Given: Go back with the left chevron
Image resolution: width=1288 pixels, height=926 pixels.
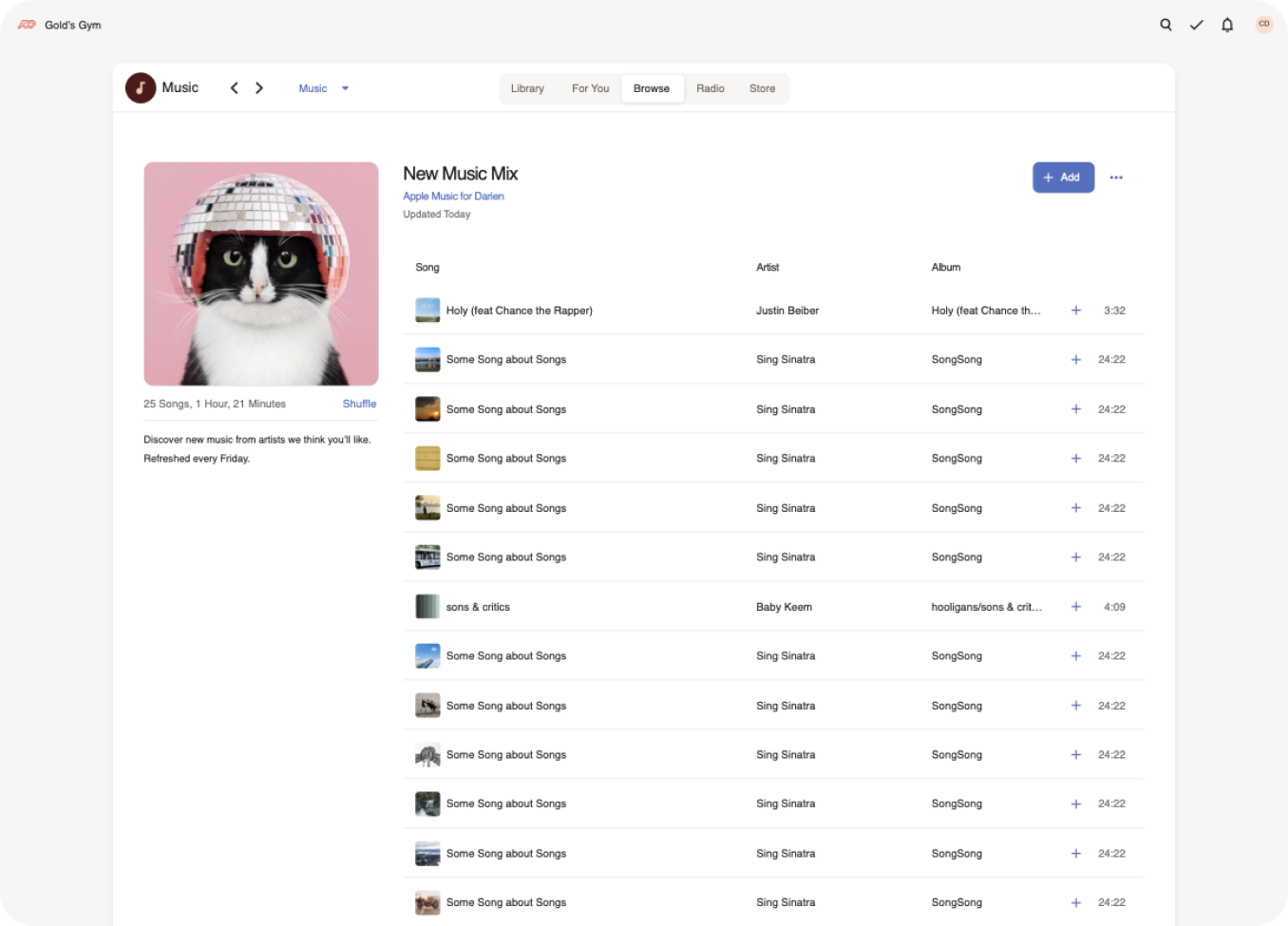Looking at the screenshot, I should click(234, 88).
